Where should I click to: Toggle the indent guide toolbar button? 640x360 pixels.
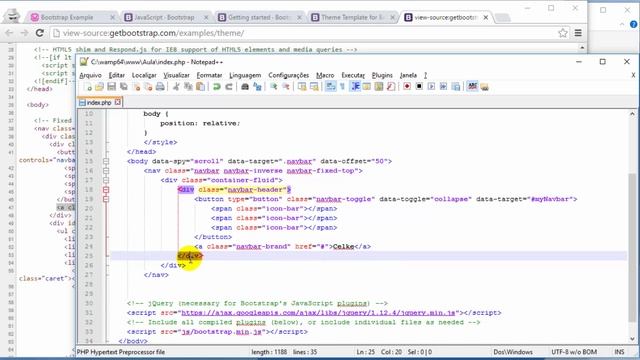coord(356,87)
